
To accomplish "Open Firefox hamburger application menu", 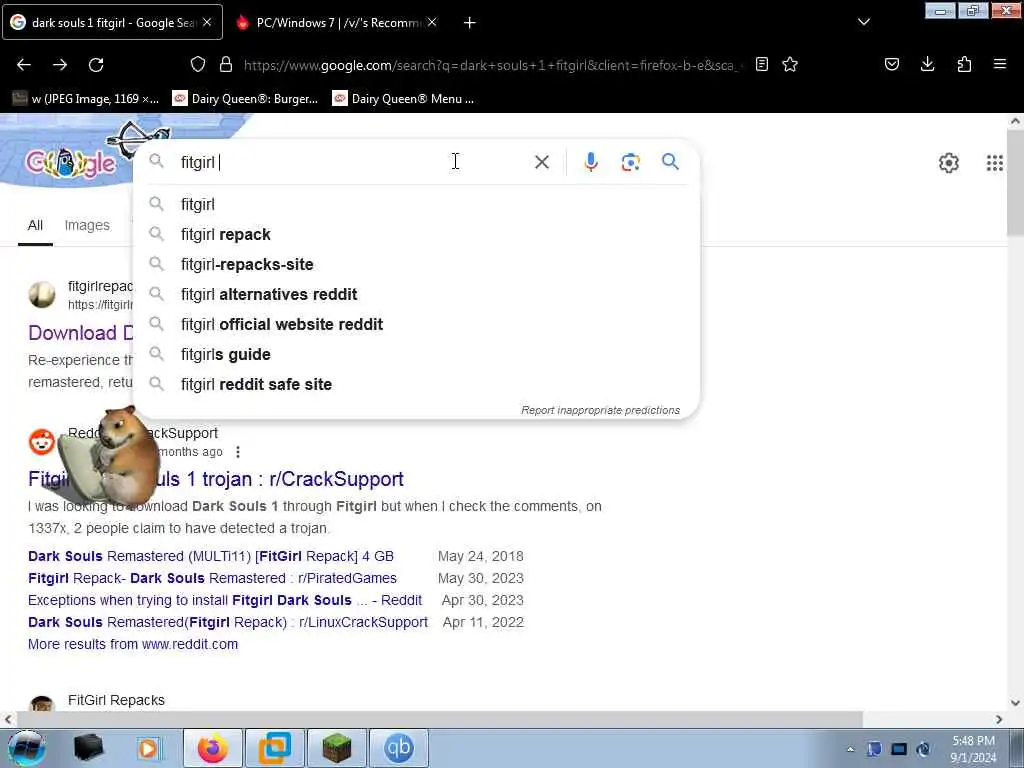I will coord(1000,64).
